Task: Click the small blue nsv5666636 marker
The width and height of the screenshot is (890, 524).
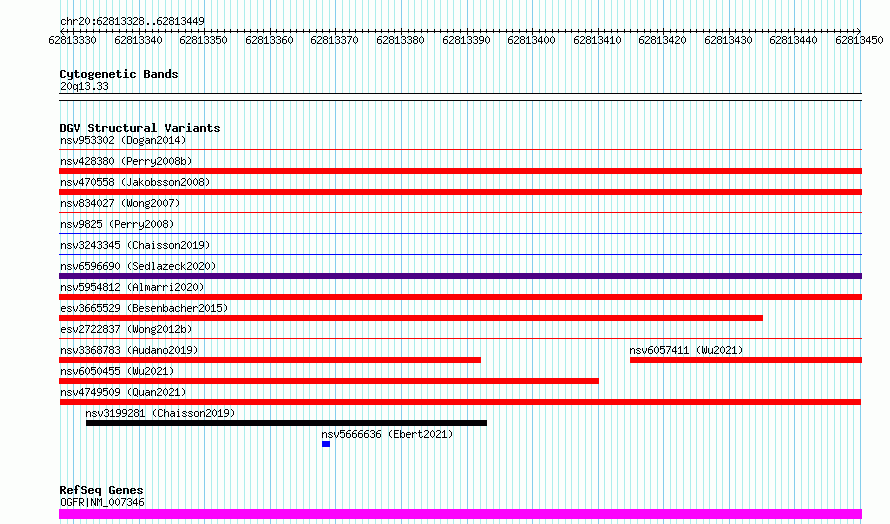Action: tap(326, 444)
